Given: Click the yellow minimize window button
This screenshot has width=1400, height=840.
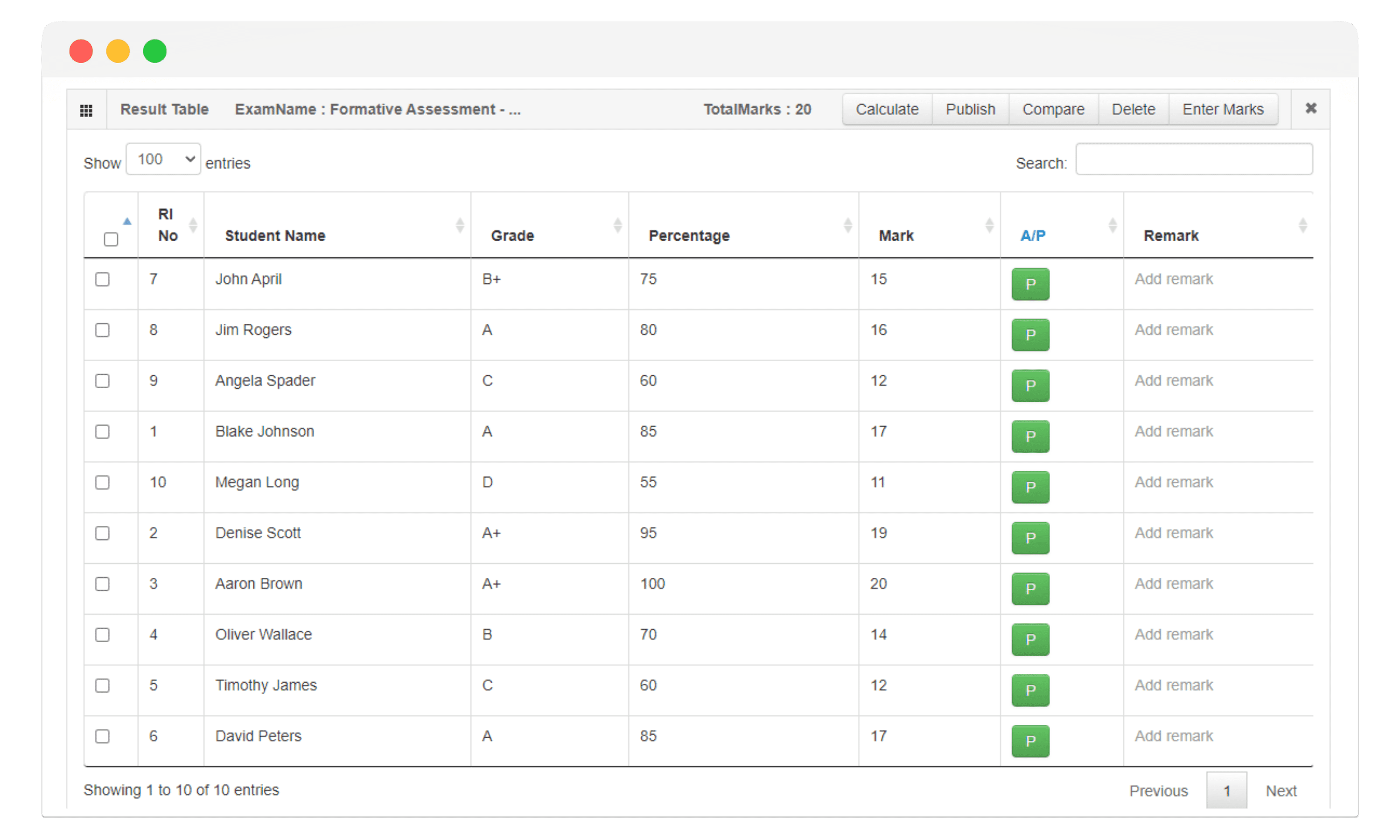Looking at the screenshot, I should click(118, 51).
